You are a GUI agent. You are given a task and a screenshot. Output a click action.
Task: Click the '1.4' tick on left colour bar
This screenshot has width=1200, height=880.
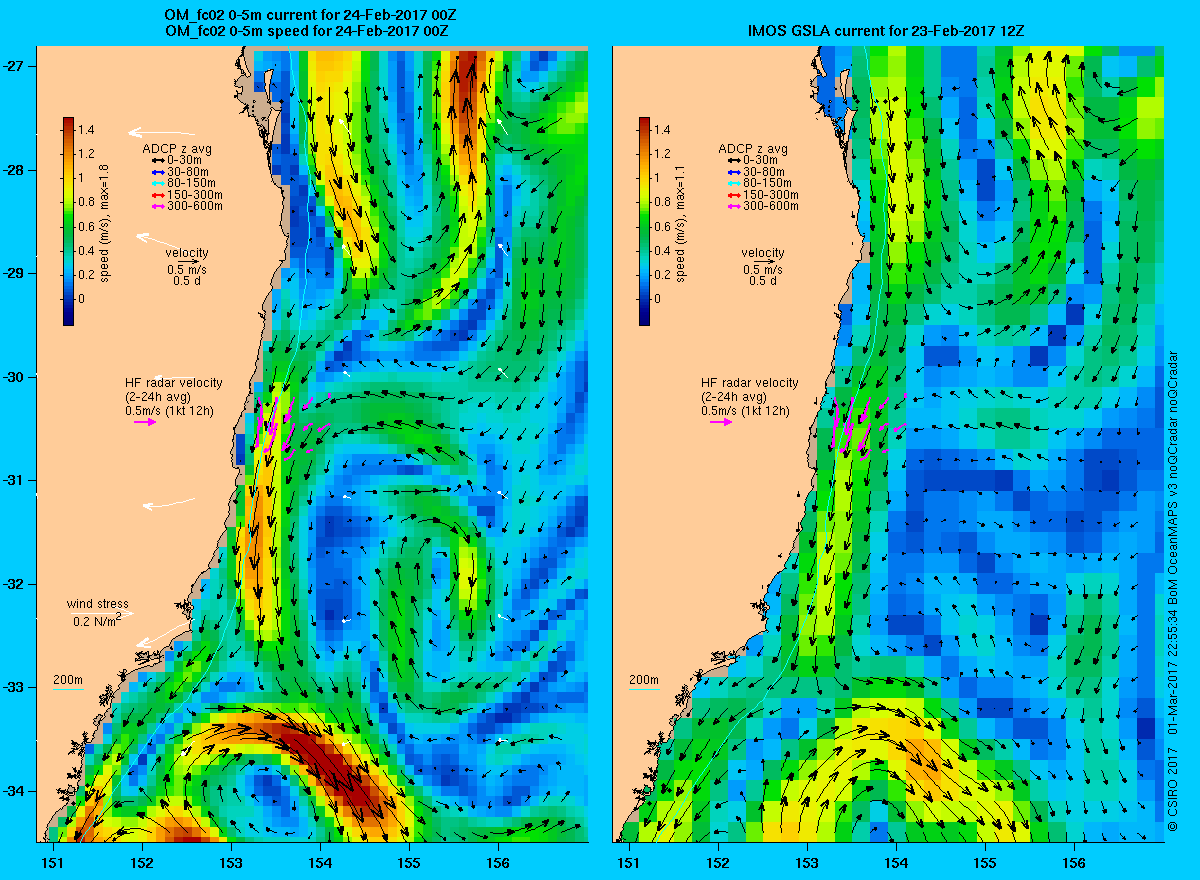(87, 130)
